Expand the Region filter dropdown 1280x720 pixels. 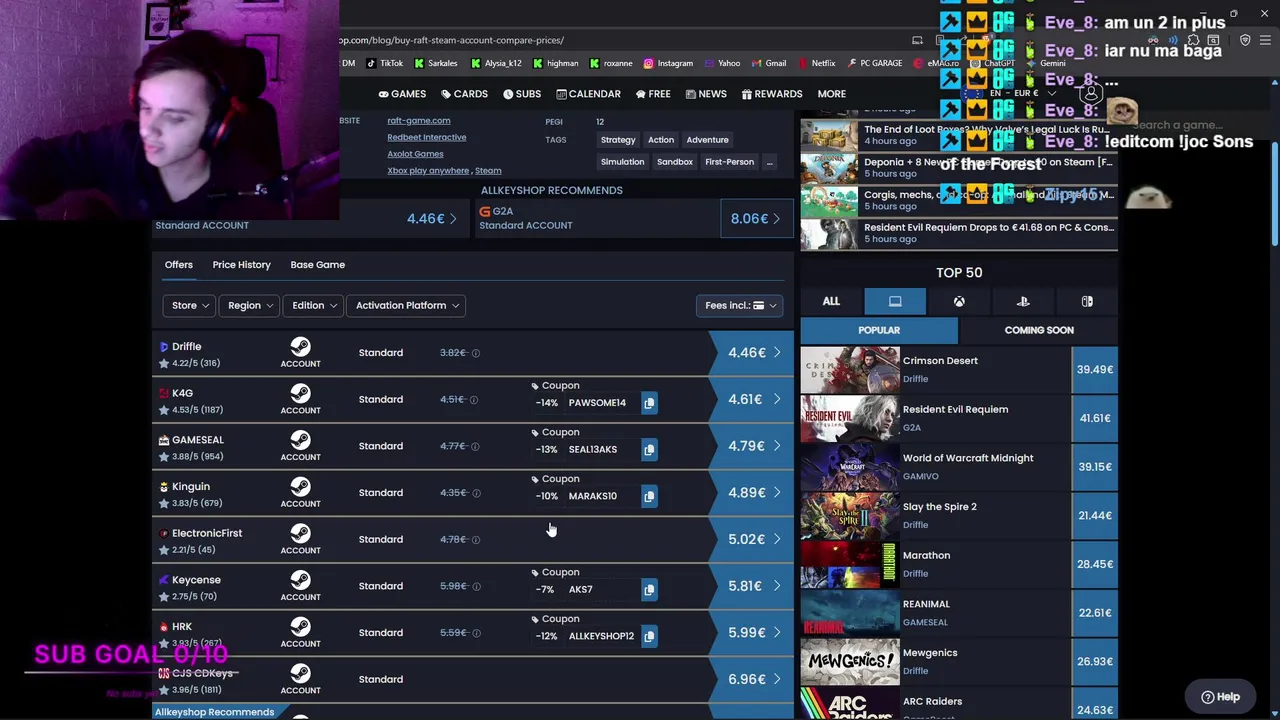(x=250, y=306)
